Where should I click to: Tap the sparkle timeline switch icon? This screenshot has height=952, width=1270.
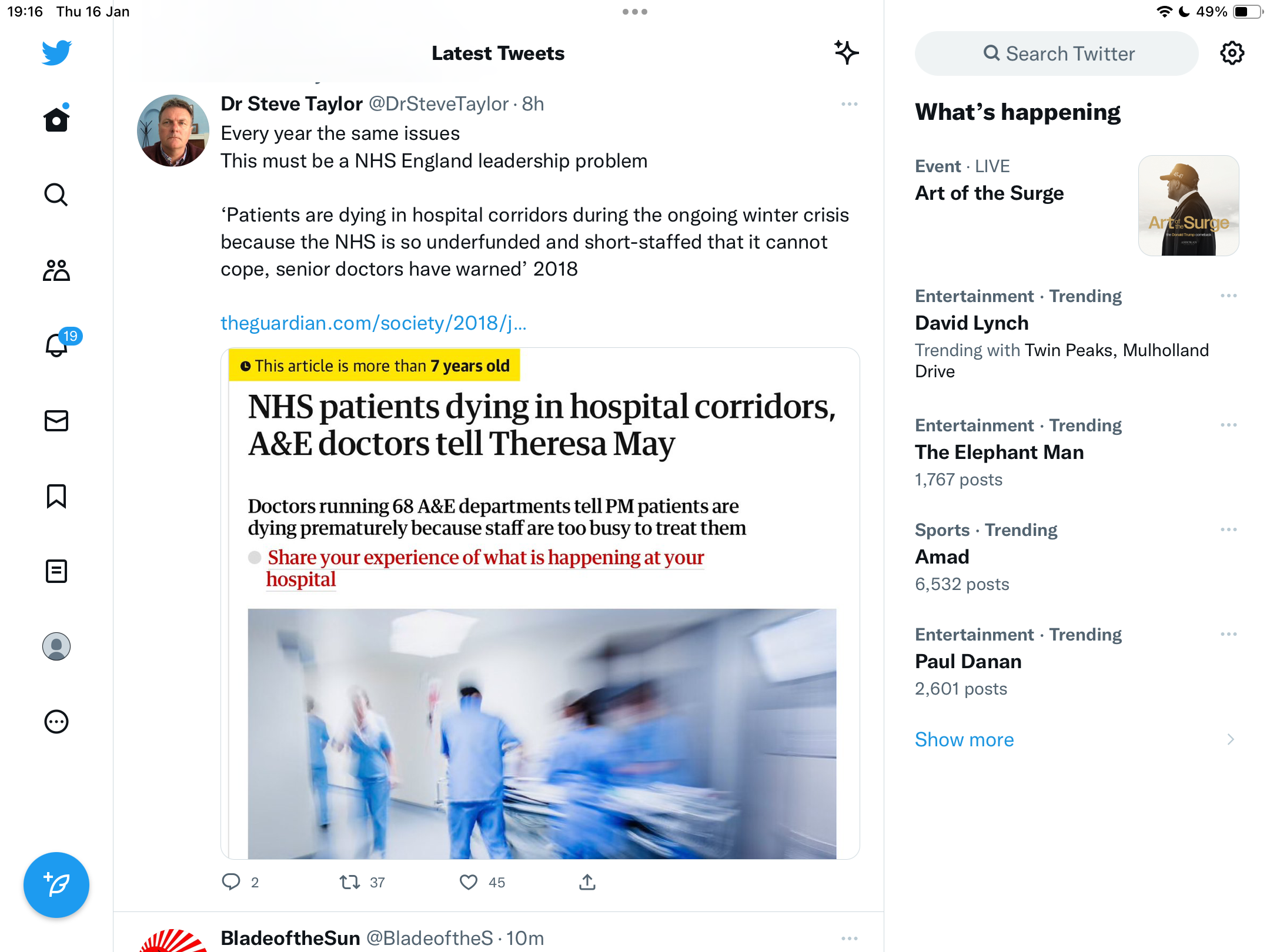click(x=847, y=53)
